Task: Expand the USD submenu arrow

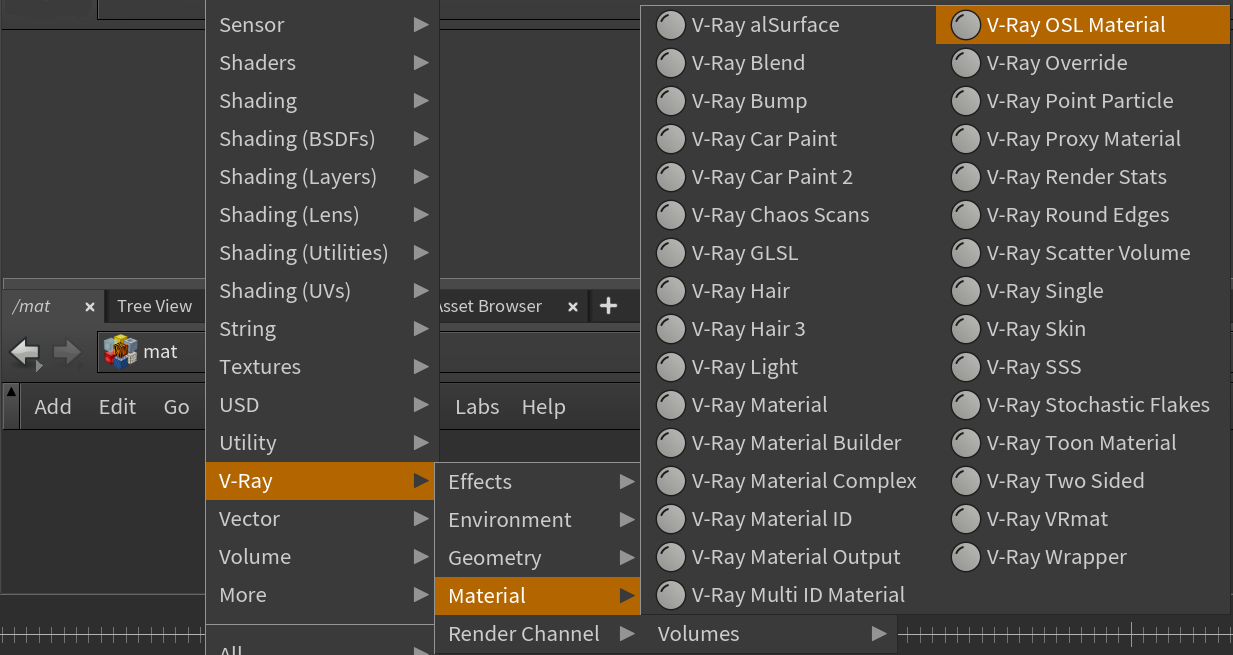Action: (421, 405)
